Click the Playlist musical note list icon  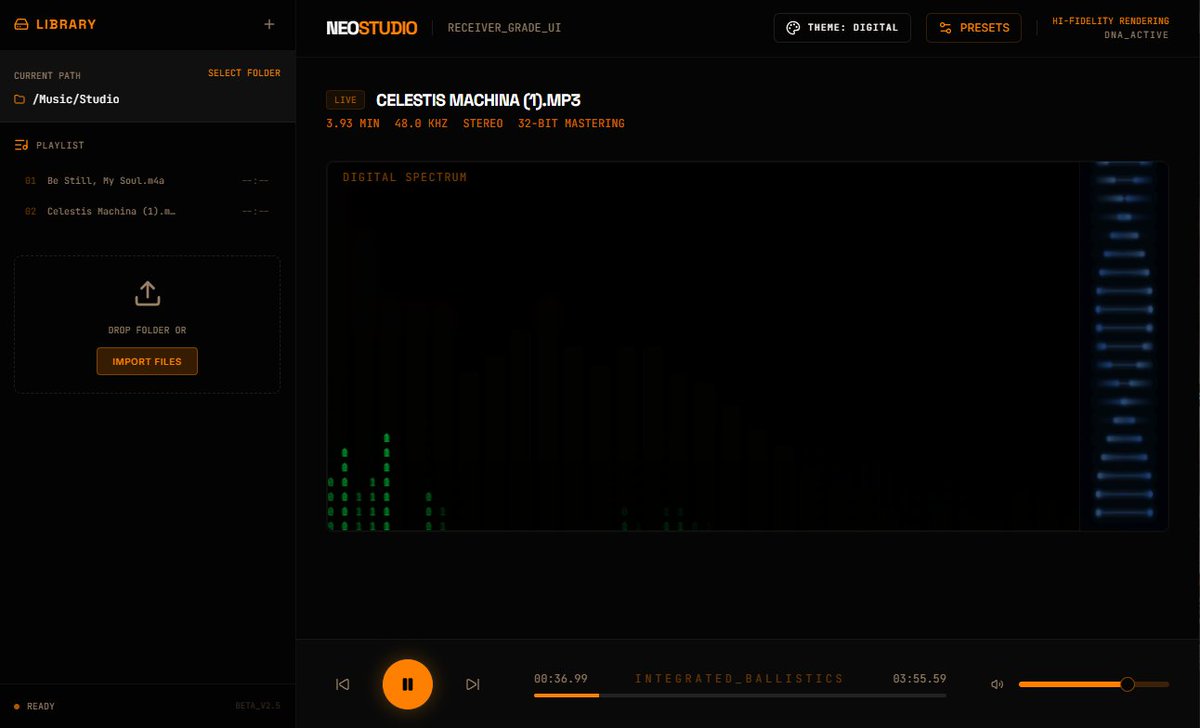click(x=20, y=145)
